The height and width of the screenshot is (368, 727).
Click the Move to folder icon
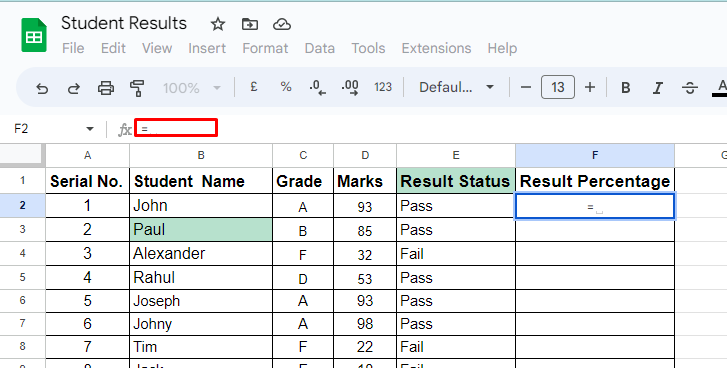250,24
